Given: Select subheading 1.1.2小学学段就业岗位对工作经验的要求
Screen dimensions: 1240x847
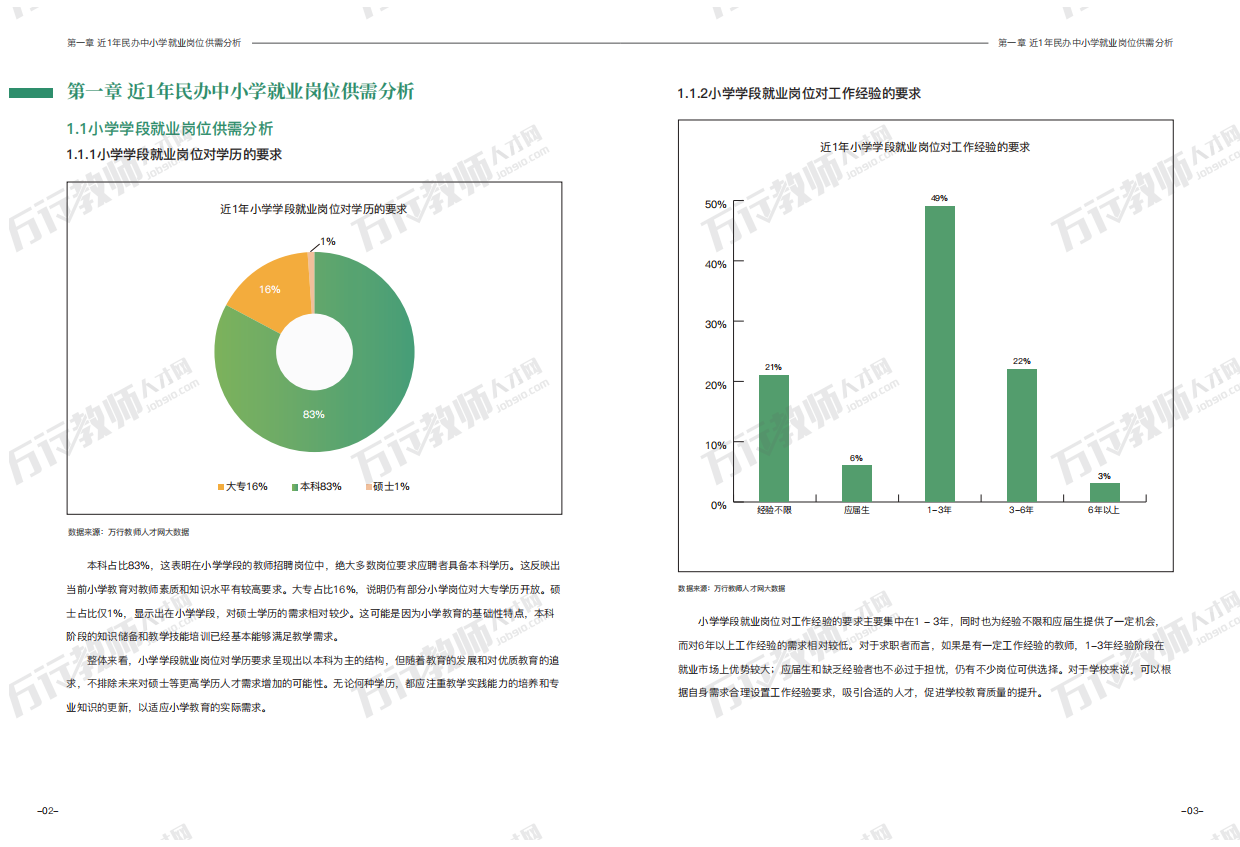Looking at the screenshot, I should [799, 93].
